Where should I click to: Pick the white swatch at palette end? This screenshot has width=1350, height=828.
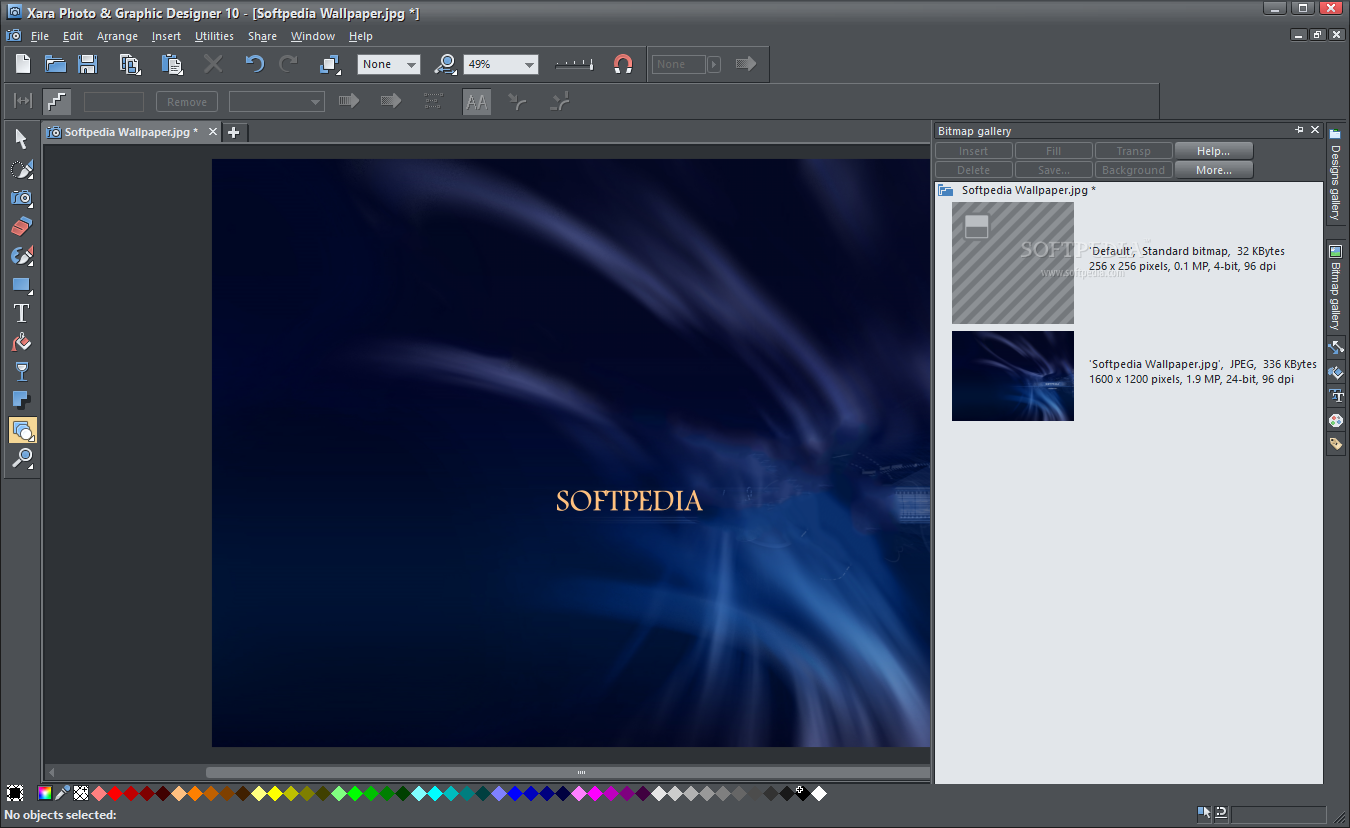[819, 794]
